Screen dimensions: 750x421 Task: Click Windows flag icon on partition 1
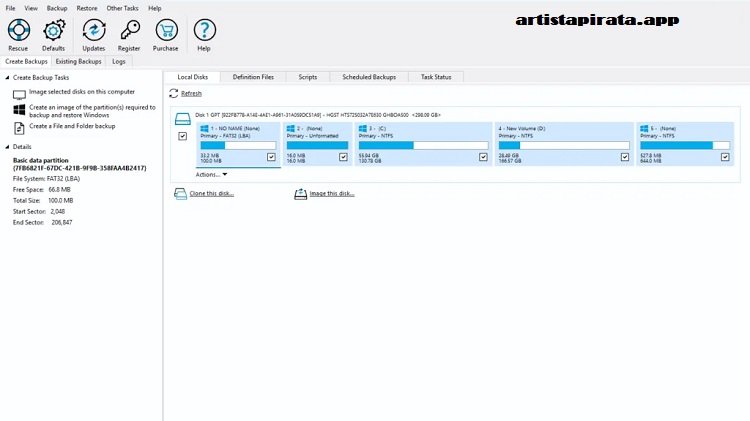tap(204, 129)
